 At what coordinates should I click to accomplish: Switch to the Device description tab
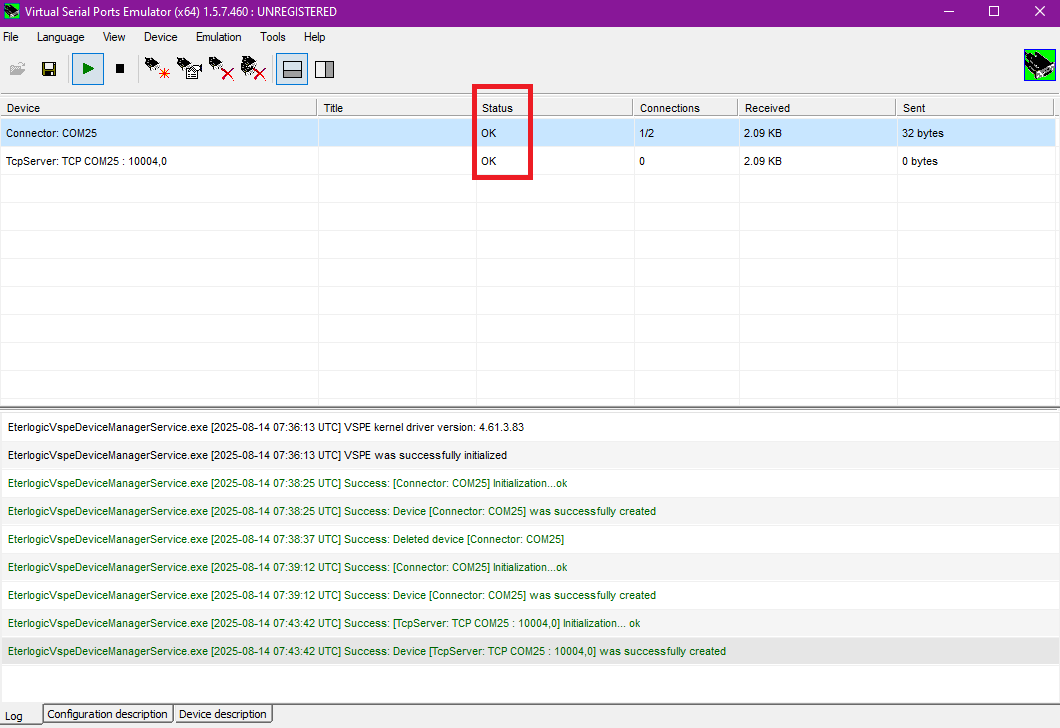click(222, 714)
